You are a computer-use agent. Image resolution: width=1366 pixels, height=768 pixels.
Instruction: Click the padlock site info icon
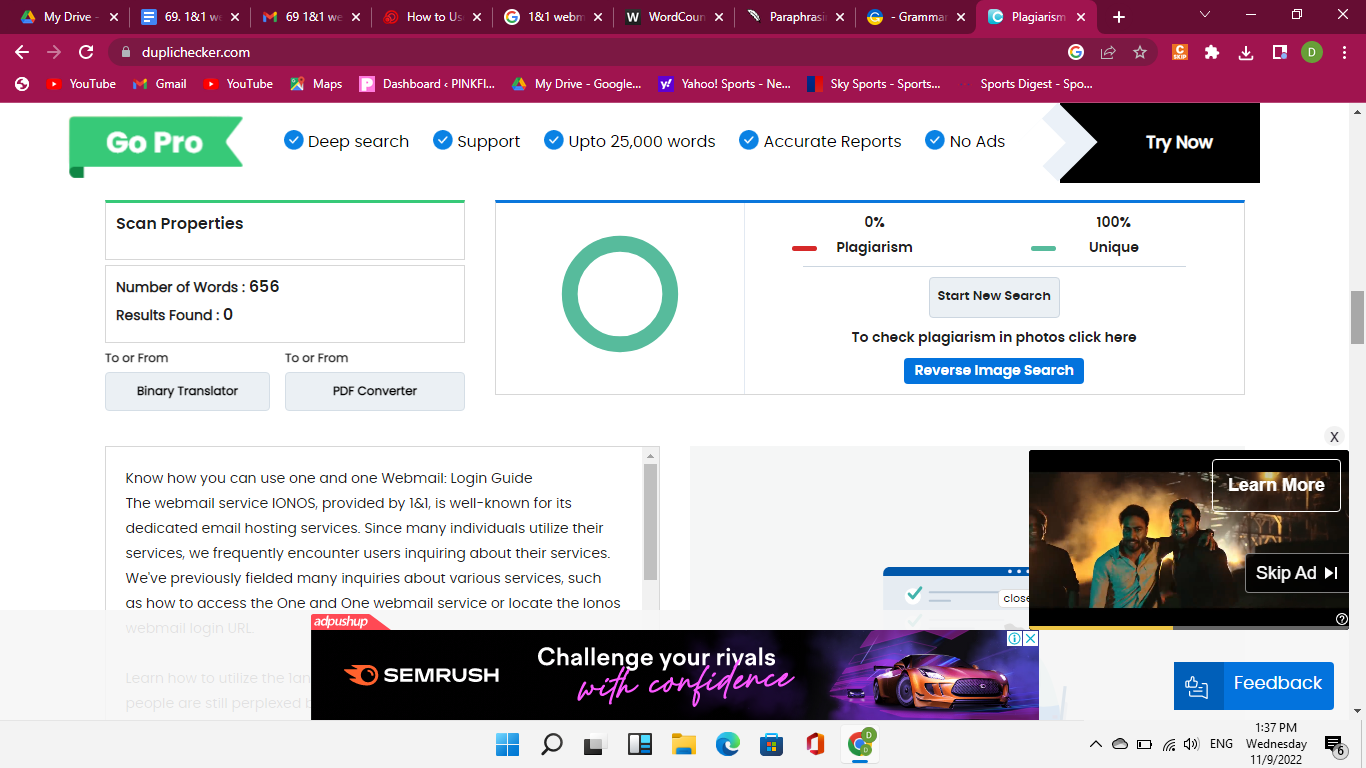click(126, 52)
